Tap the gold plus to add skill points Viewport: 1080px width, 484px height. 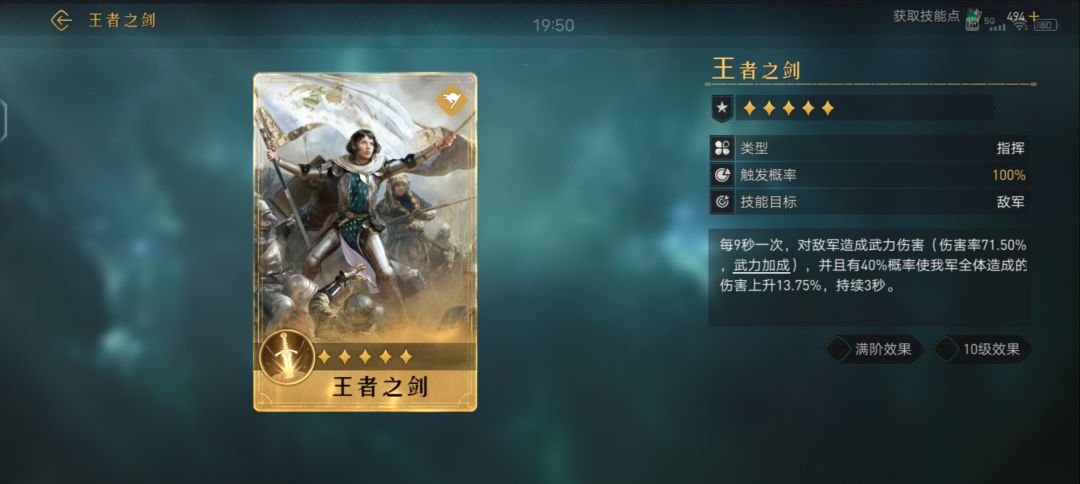pos(1034,15)
